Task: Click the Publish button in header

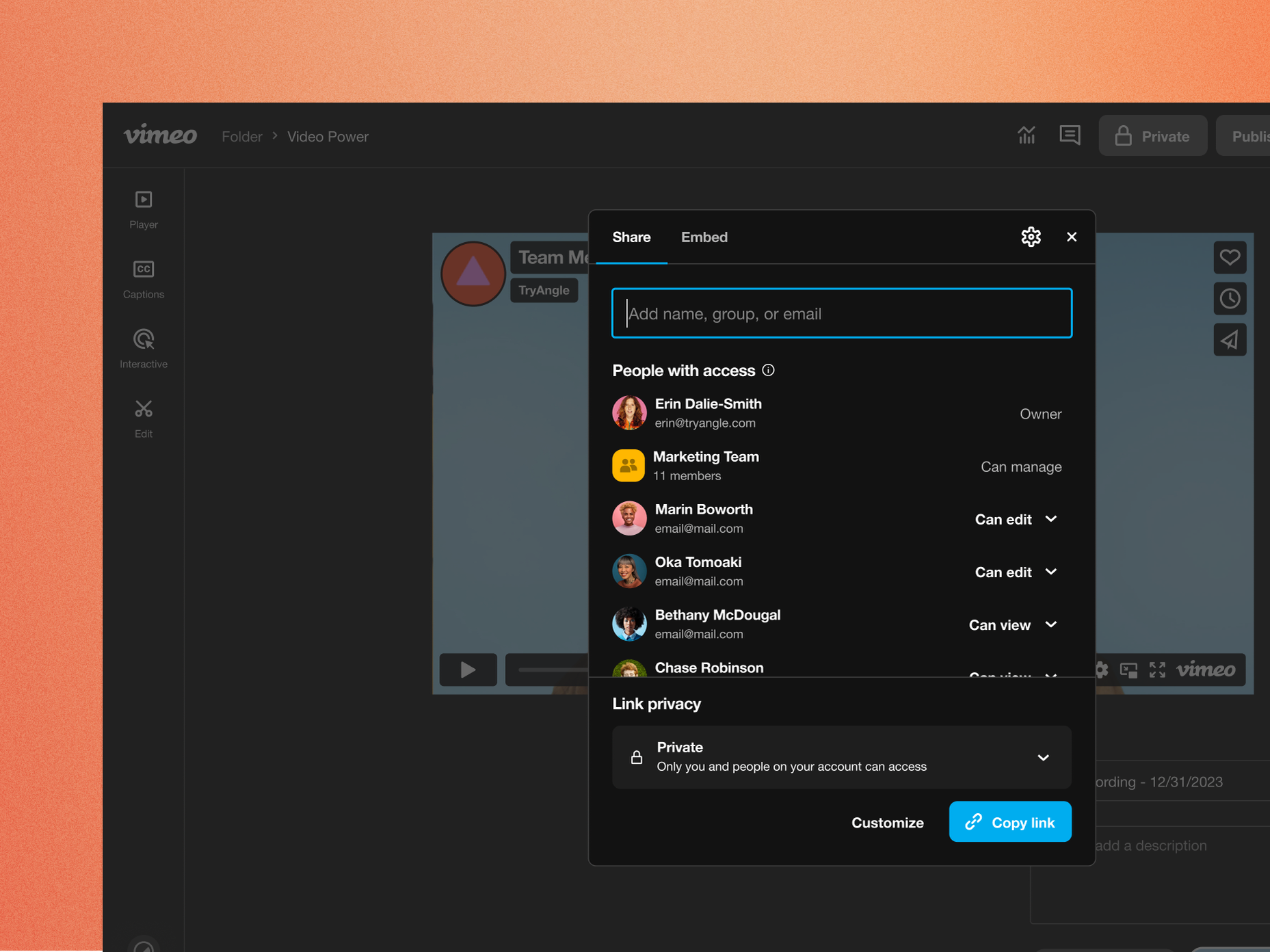Action: pyautogui.click(x=1245, y=135)
